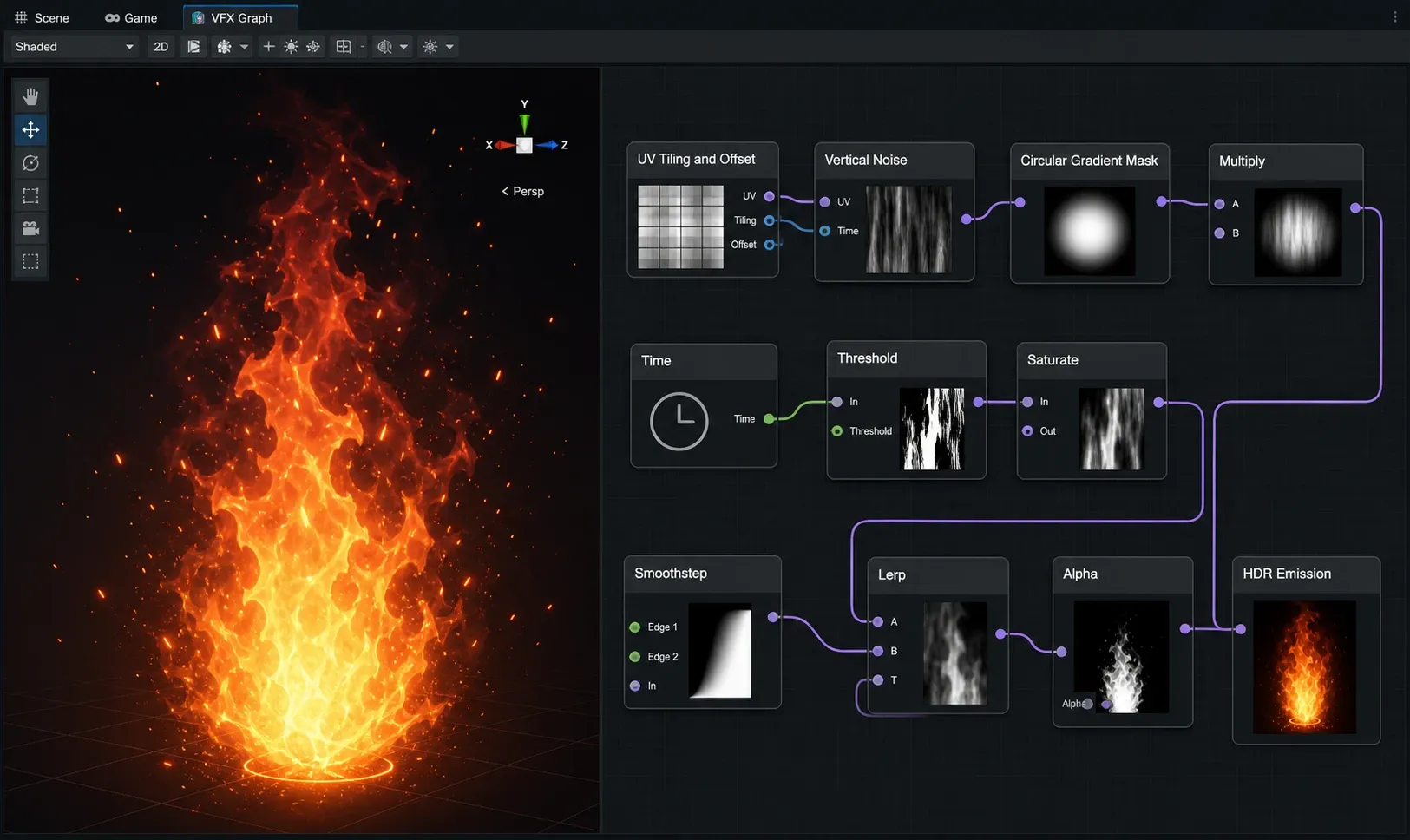Click the target crosshair icon in toolbar
1410x840 pixels.
tap(313, 47)
